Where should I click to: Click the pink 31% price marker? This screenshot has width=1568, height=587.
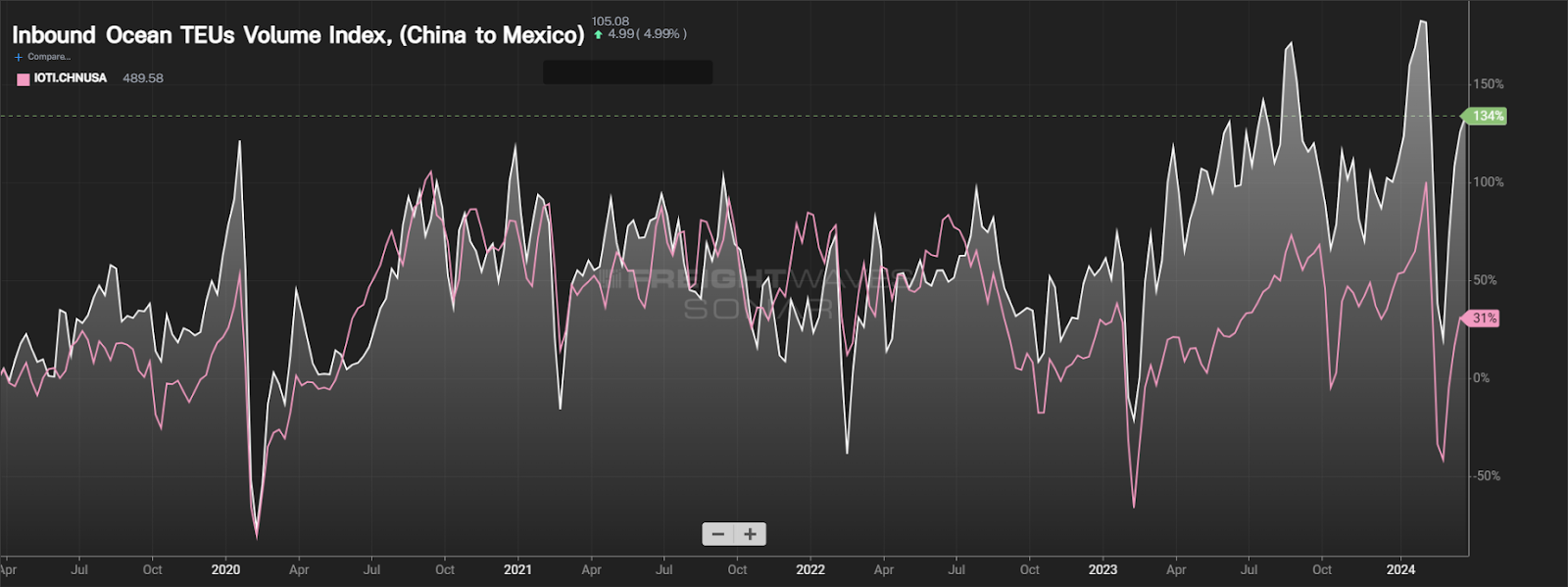[1482, 318]
